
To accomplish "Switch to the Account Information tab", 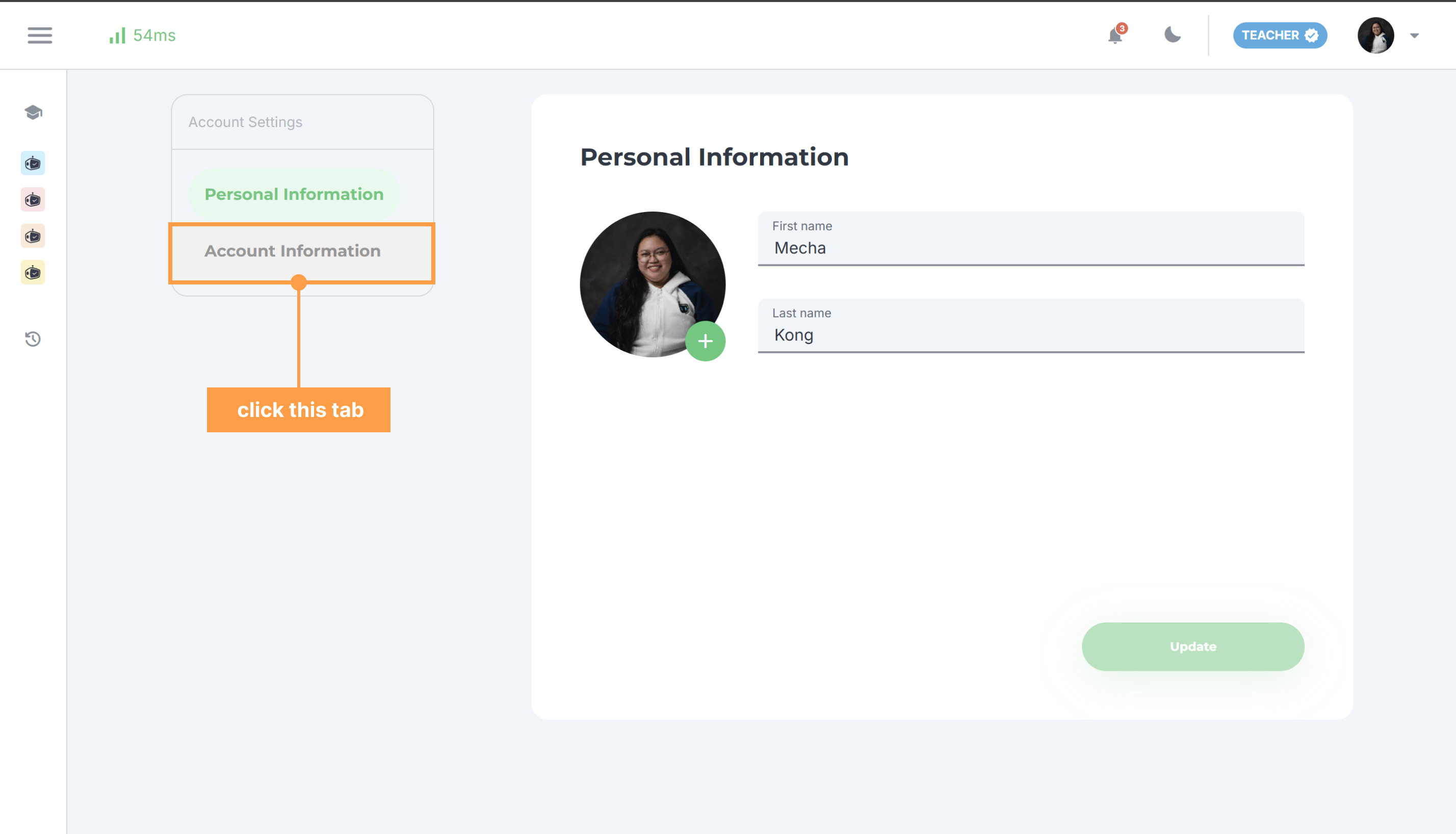I will 293,251.
